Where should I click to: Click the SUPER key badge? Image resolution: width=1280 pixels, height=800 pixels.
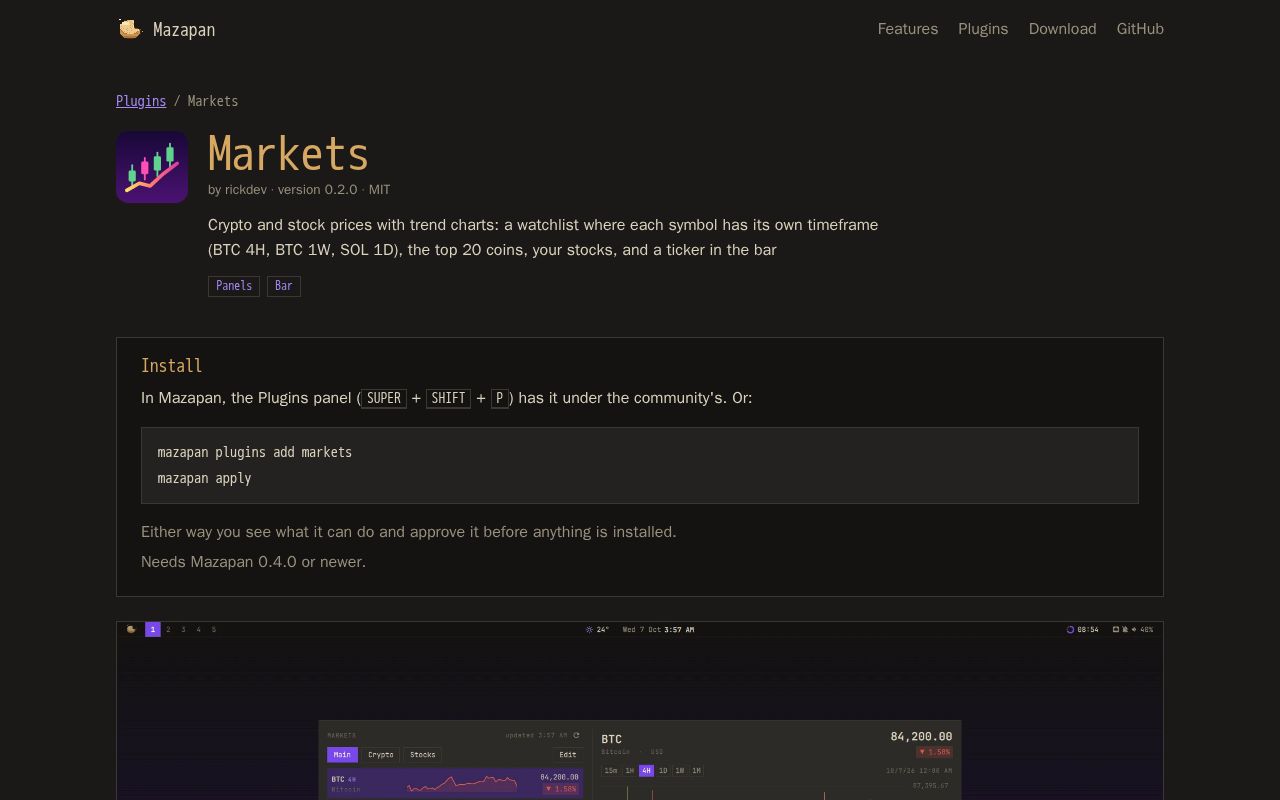pyautogui.click(x=384, y=398)
